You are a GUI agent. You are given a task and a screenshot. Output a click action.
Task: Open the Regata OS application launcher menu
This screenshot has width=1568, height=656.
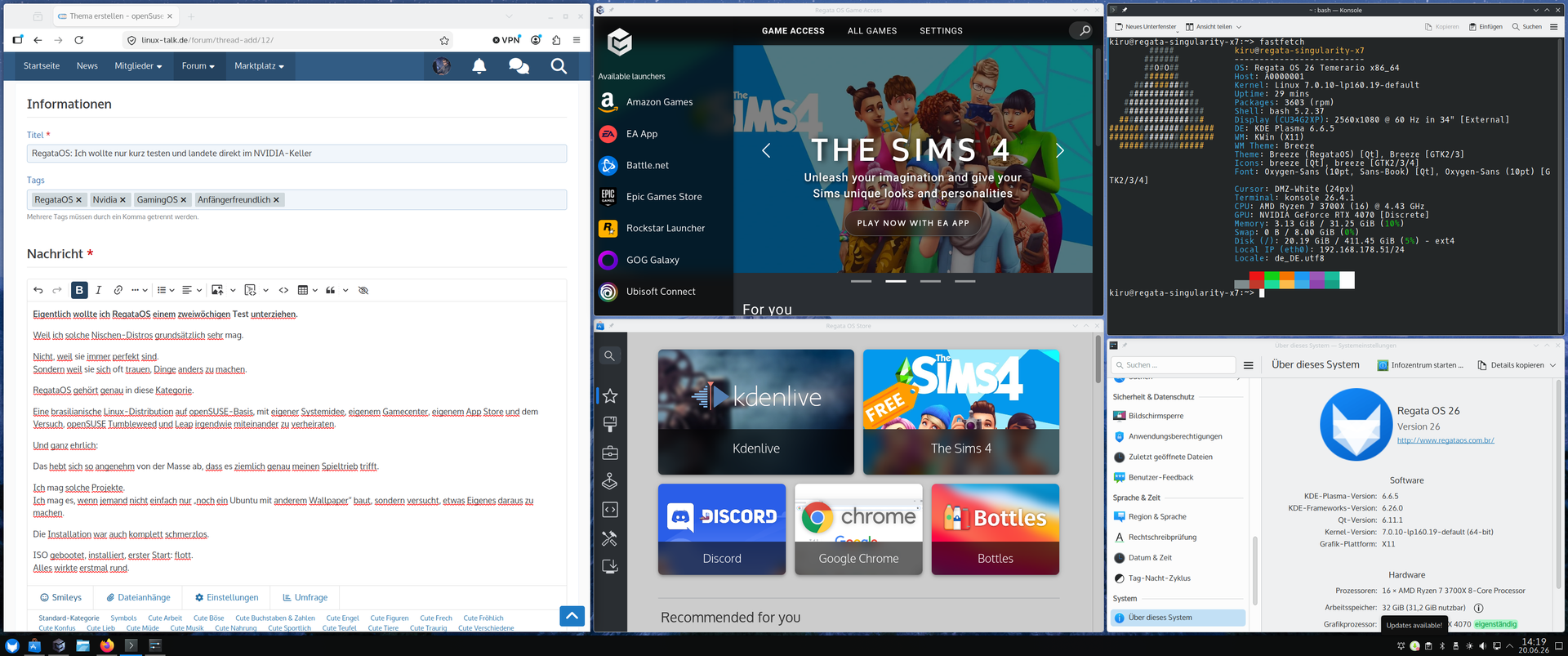coord(11,645)
